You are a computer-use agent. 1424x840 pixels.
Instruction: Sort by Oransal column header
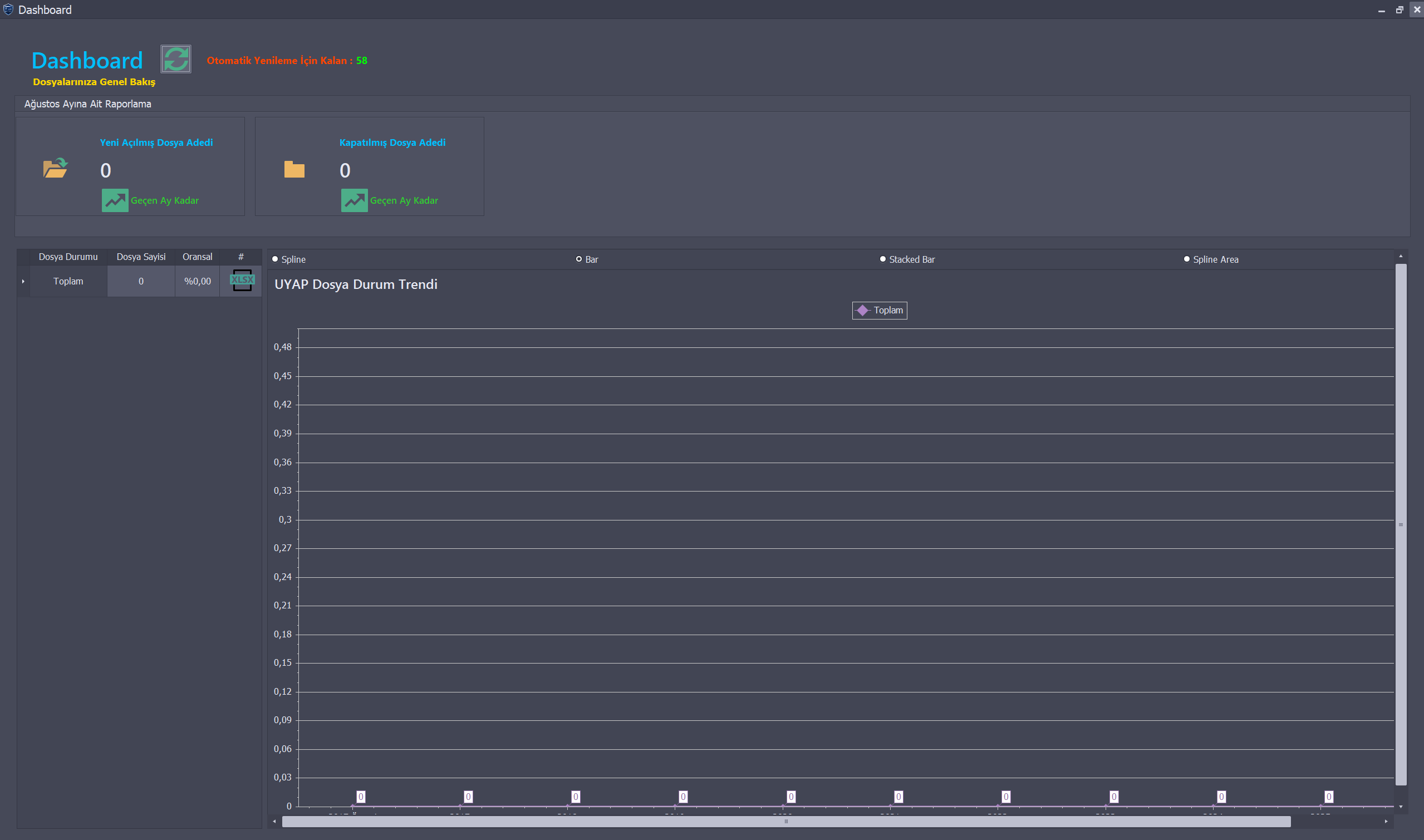[198, 257]
